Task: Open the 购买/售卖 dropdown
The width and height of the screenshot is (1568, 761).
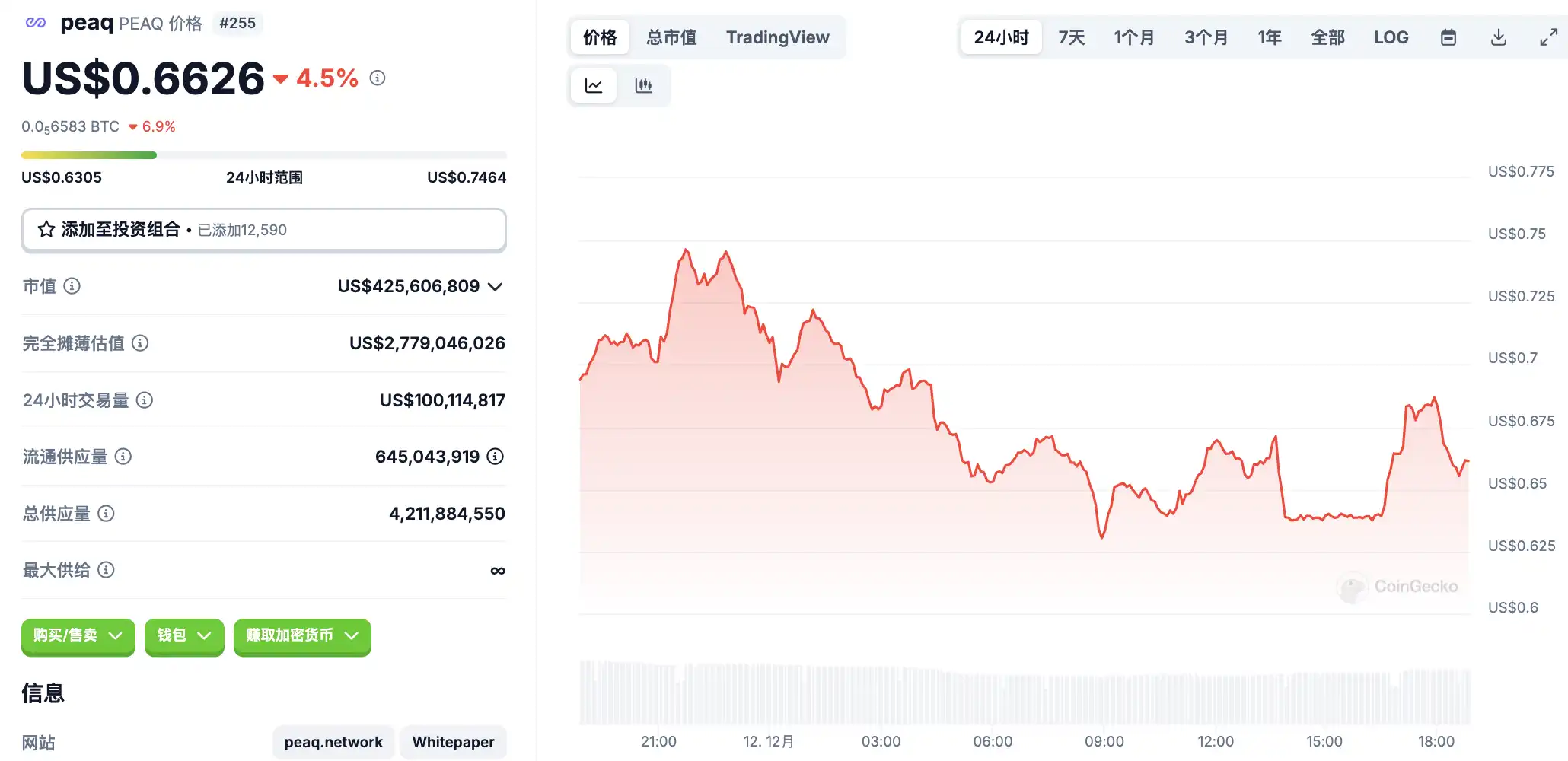Action: (78, 635)
